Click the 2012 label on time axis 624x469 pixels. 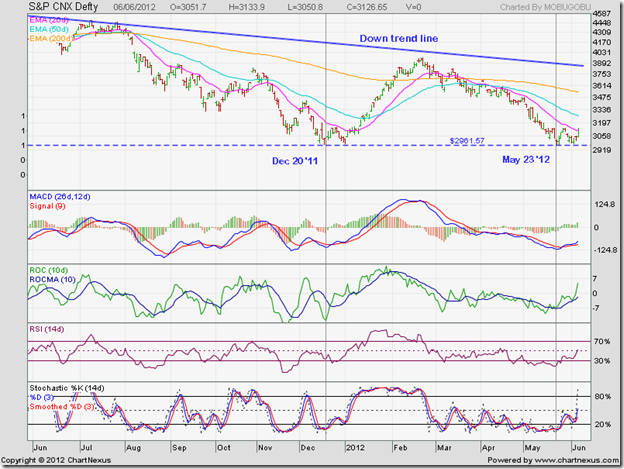355,448
